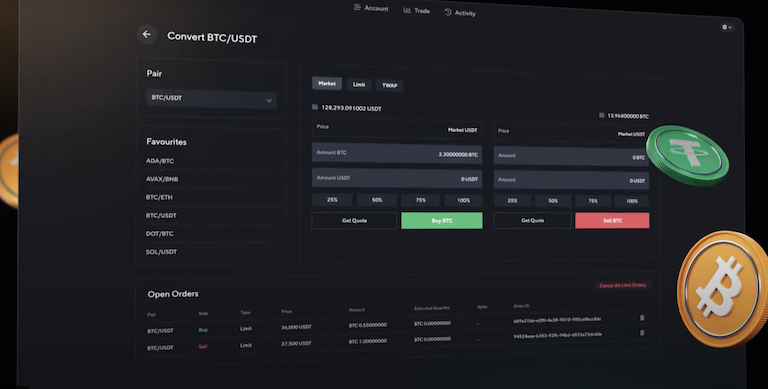Expand the BTC/USDT pair dropdown
The height and width of the screenshot is (389, 768).
pyautogui.click(x=212, y=99)
